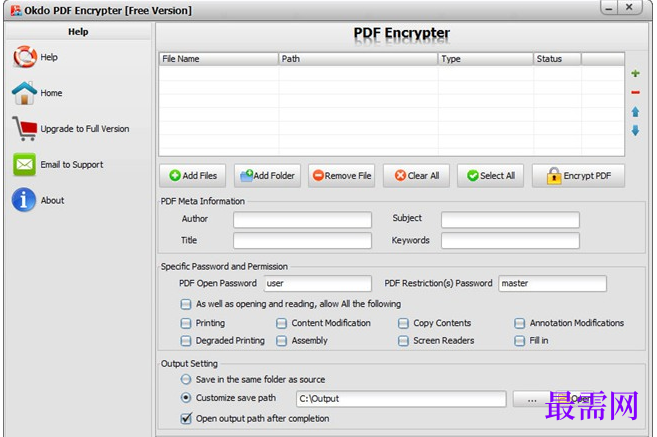Minimize the Okdo PDF Encrypter window
Screen dimensions: 657x437
[x=610, y=8]
